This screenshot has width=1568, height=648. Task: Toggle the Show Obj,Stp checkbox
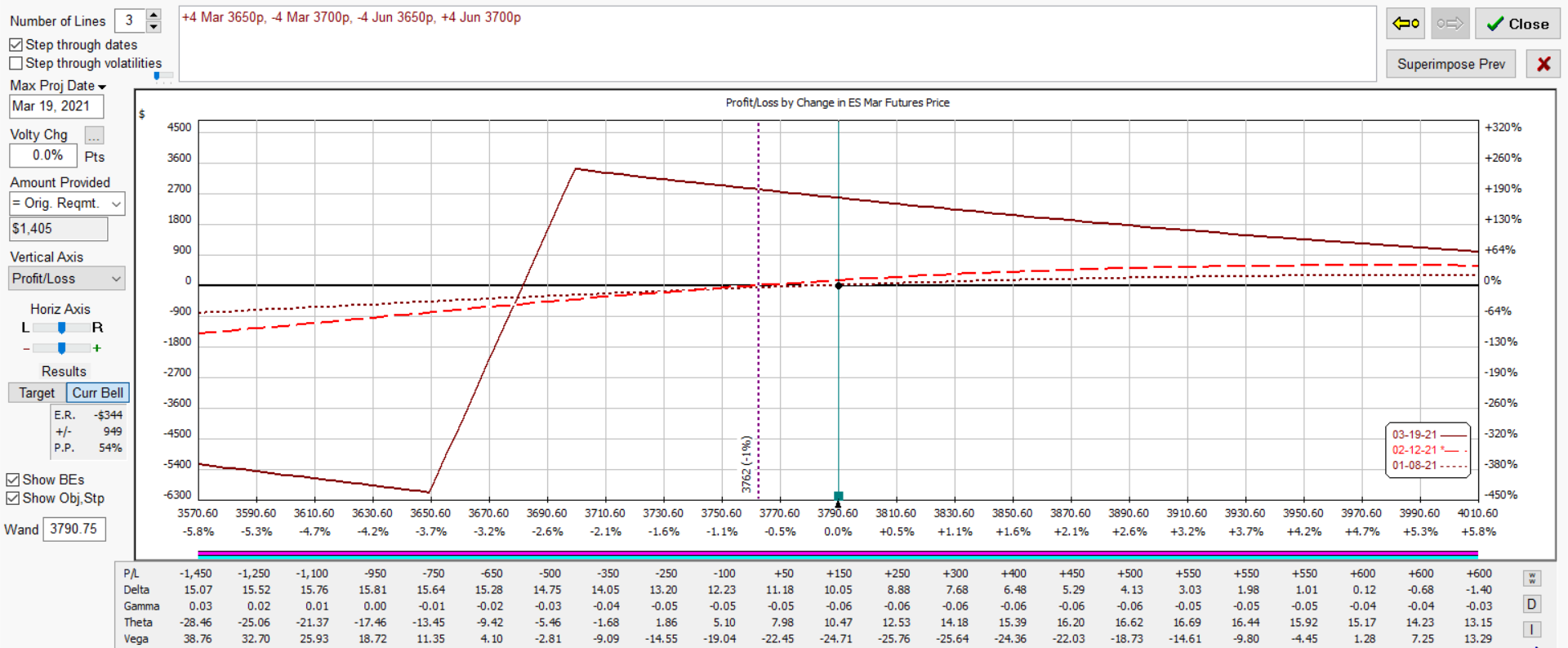tap(12, 498)
